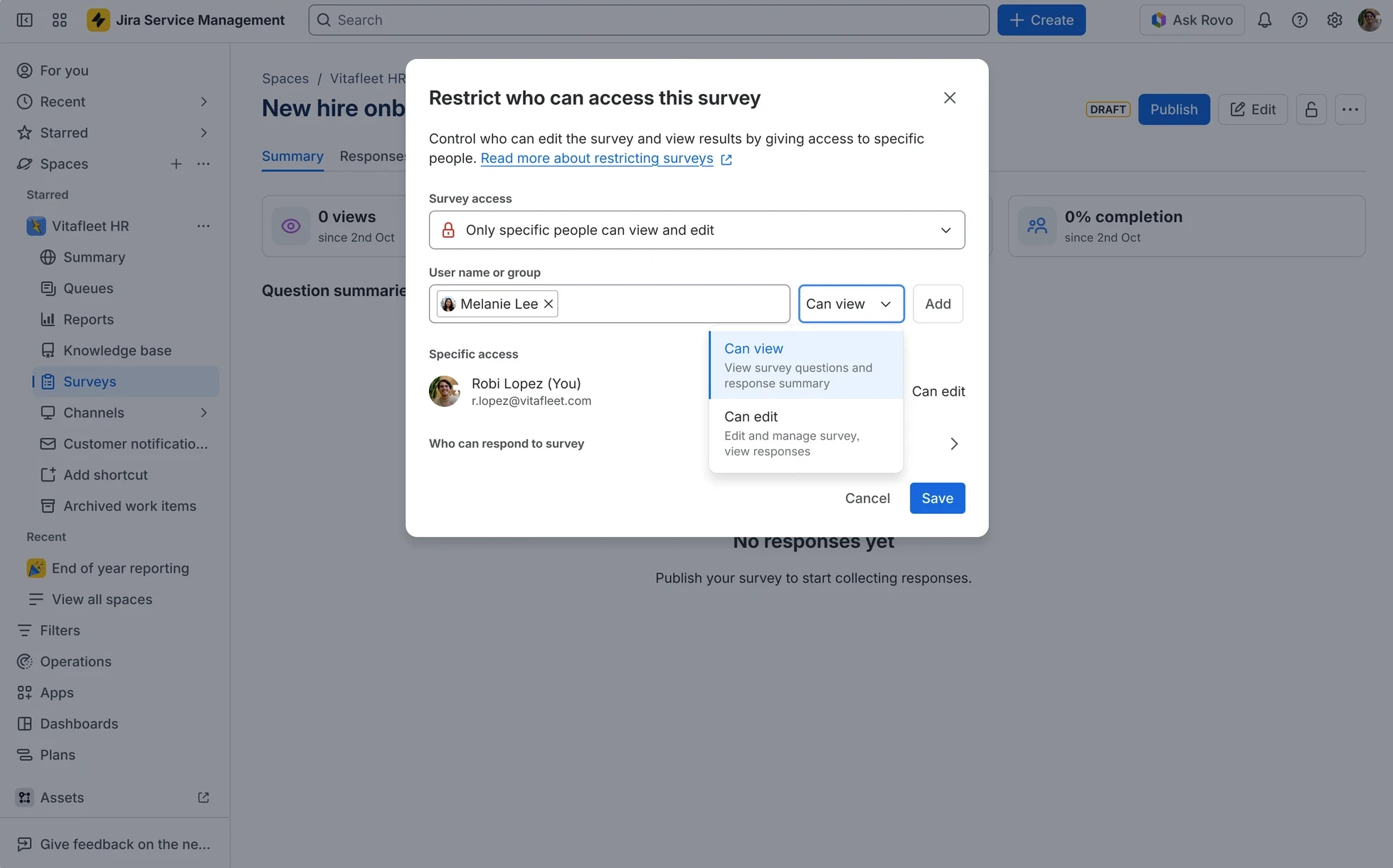Remove Melanie Lee from user field
Viewport: 1393px width, 868px height.
[549, 304]
